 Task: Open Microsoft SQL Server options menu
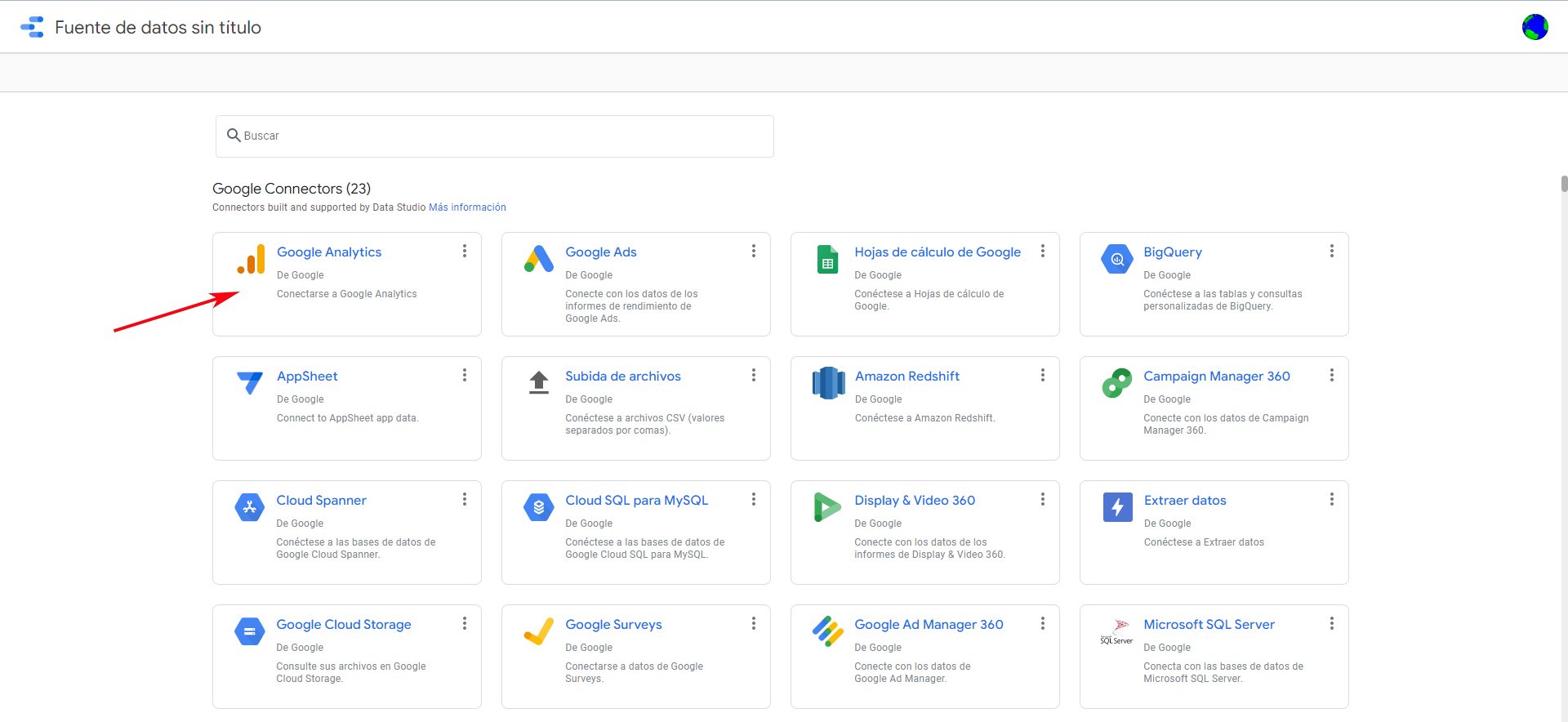tap(1332, 623)
